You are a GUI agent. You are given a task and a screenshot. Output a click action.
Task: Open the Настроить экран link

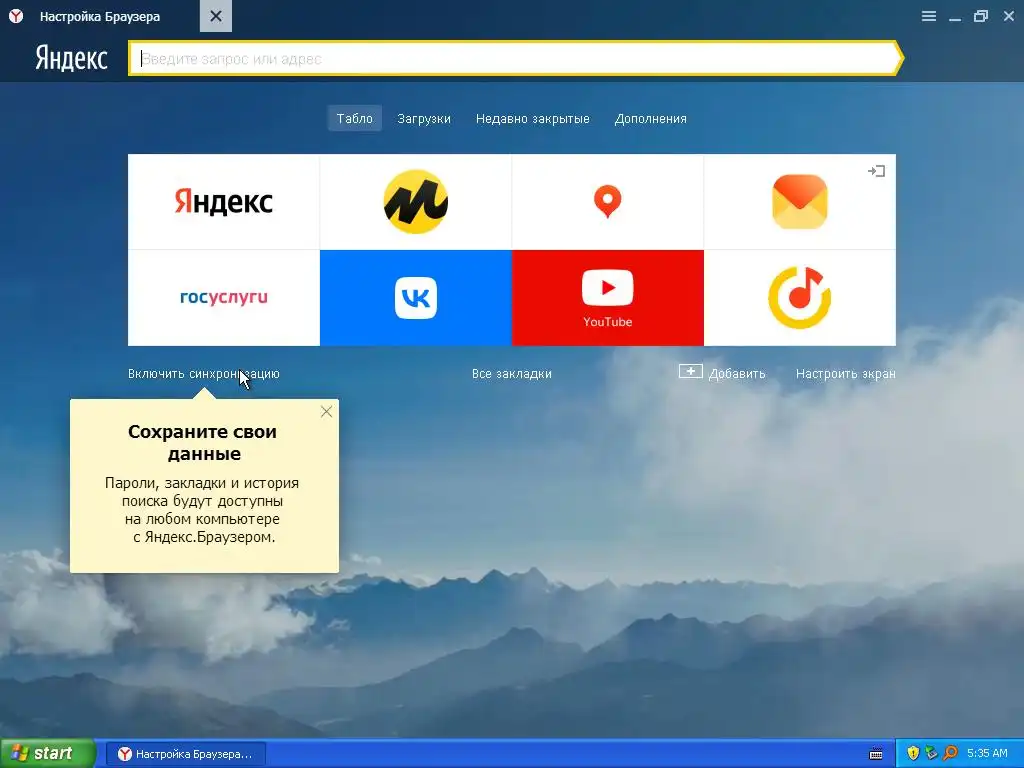pyautogui.click(x=846, y=374)
